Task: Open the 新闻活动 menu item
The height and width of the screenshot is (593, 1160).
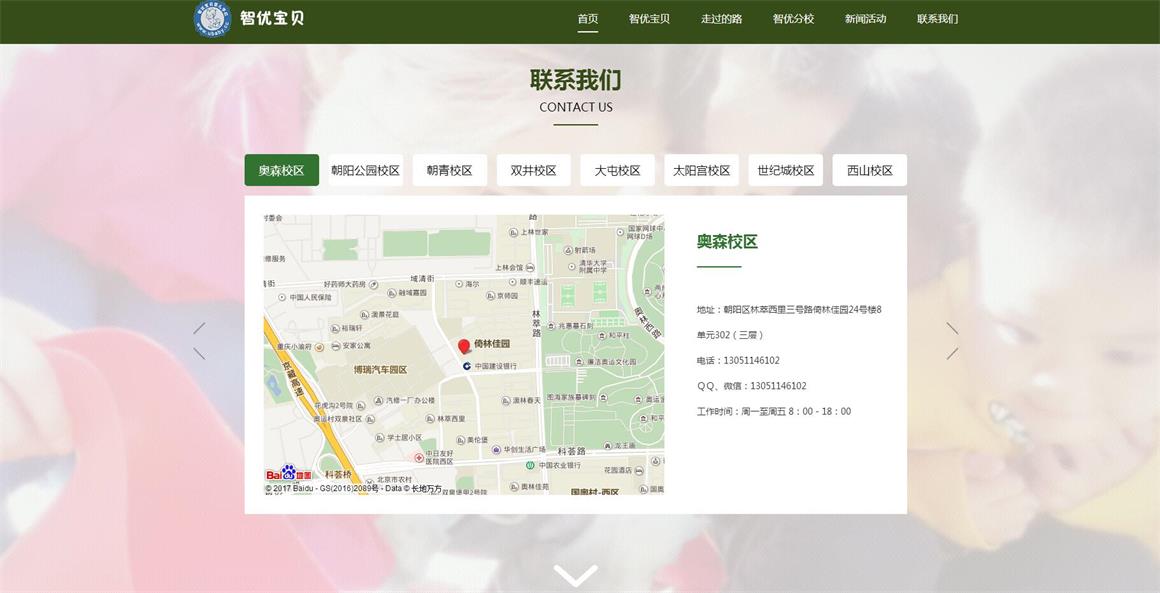Action: click(x=865, y=17)
